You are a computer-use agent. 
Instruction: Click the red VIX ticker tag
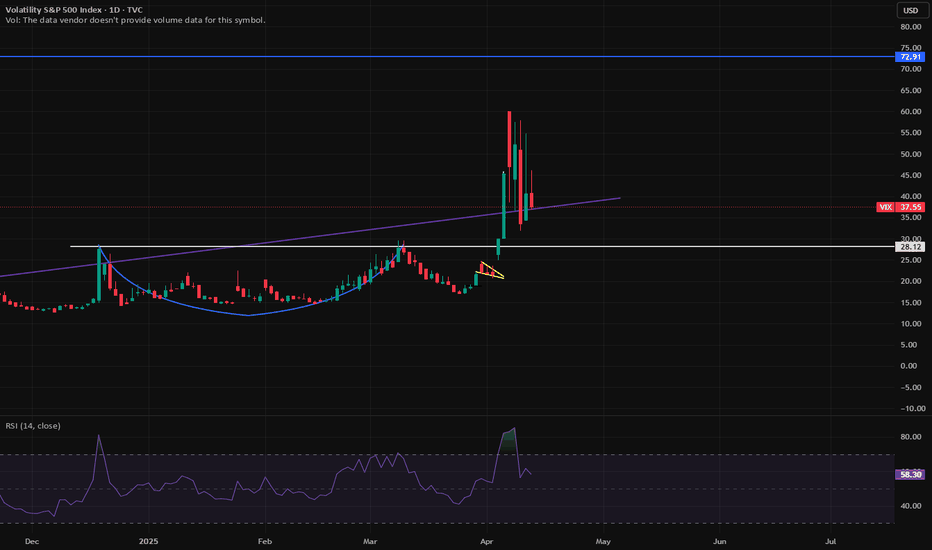(x=885, y=207)
